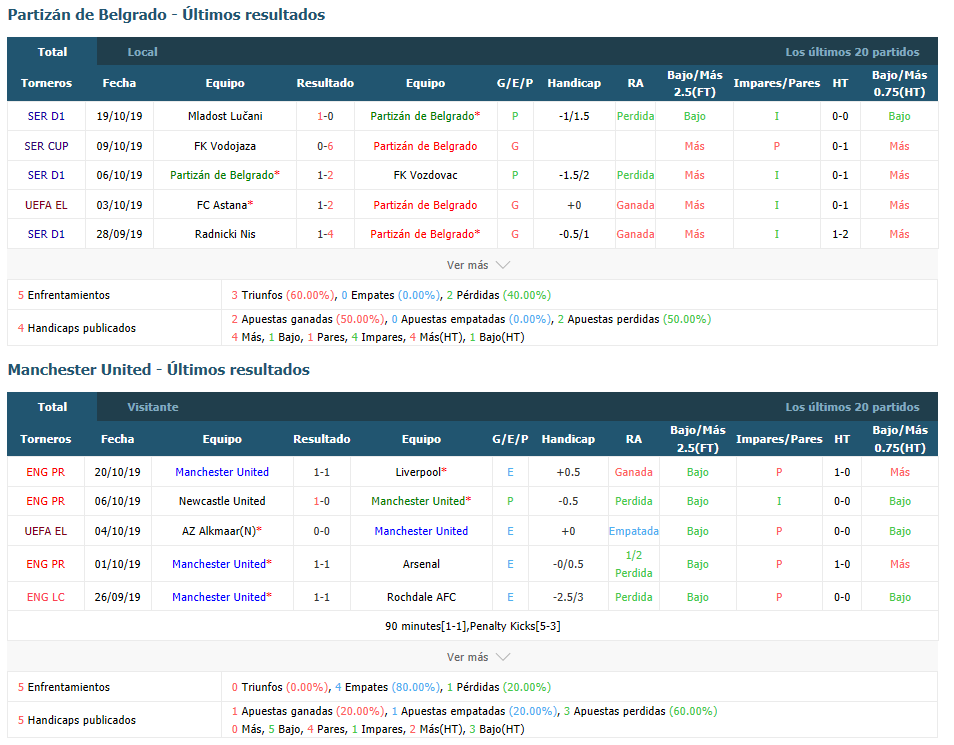Viewport: 954px width, 745px height.
Task: Click the 'Empatada' RA cell
Action: 633,531
